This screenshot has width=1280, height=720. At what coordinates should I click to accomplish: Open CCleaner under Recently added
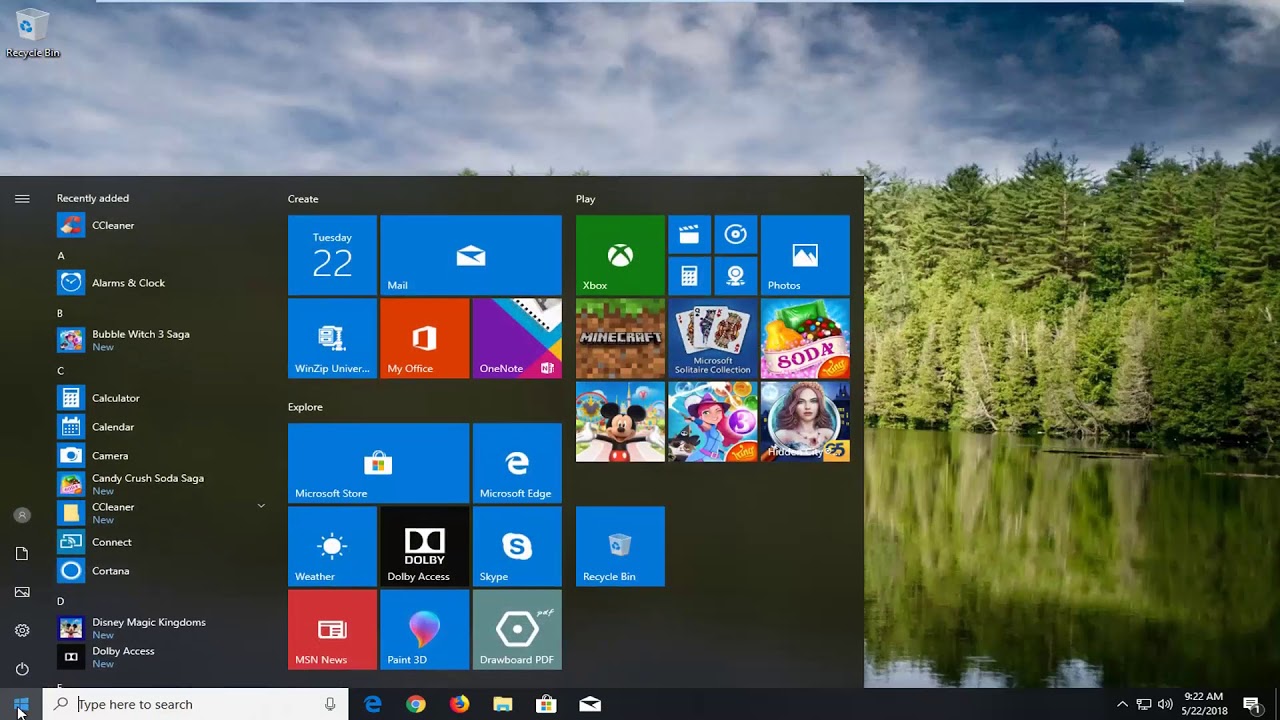[164, 225]
